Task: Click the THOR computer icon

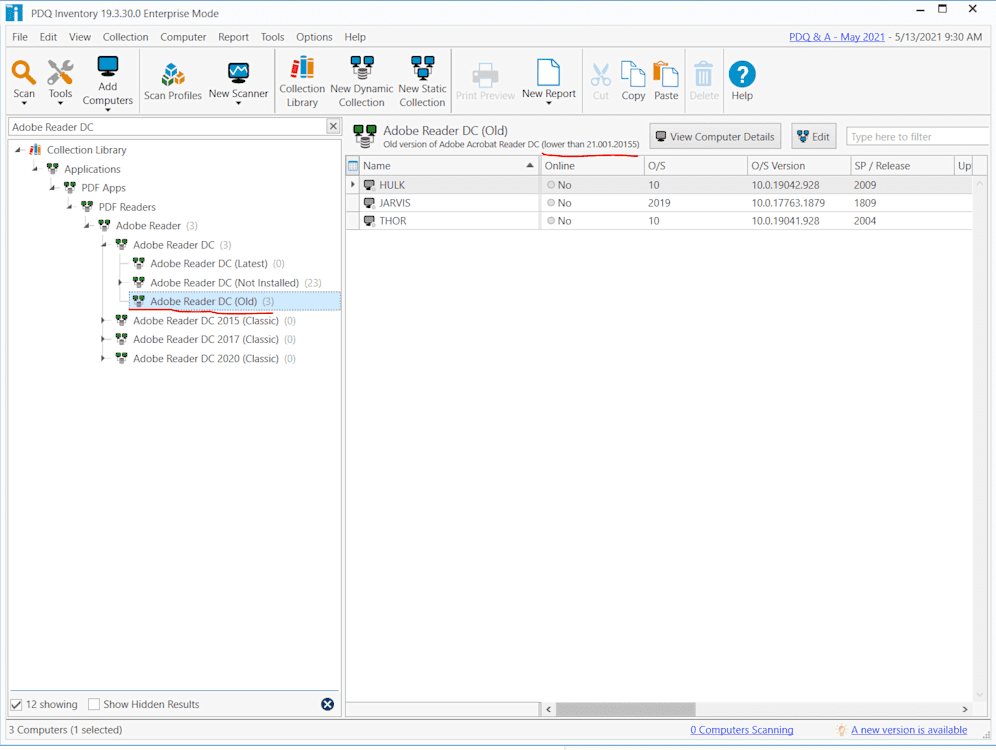Action: 369,220
